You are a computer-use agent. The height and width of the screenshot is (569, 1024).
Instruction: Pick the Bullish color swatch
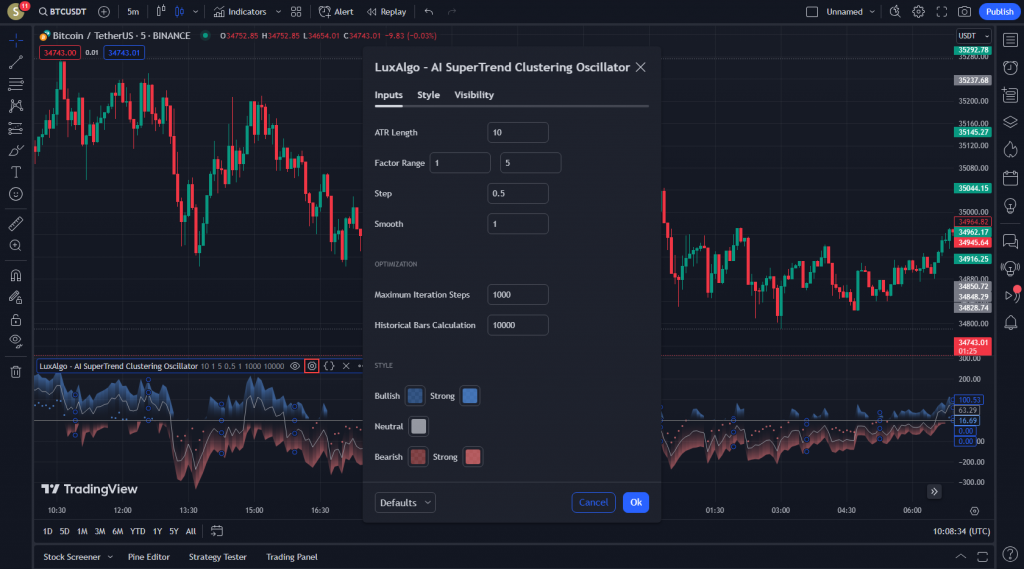[415, 396]
